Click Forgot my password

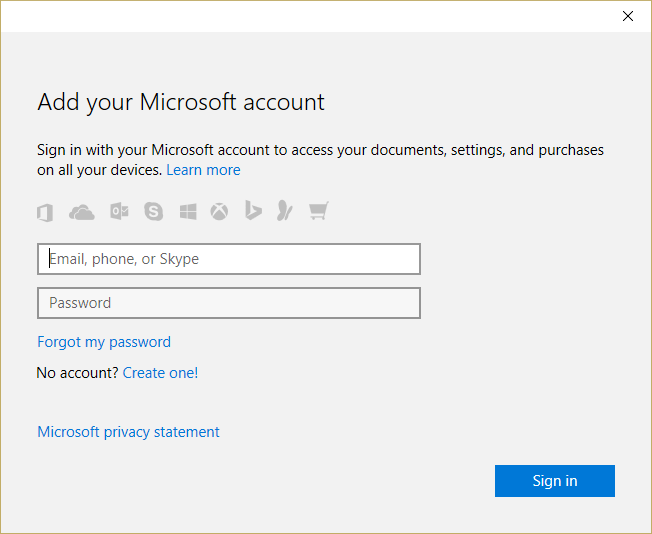coord(104,342)
